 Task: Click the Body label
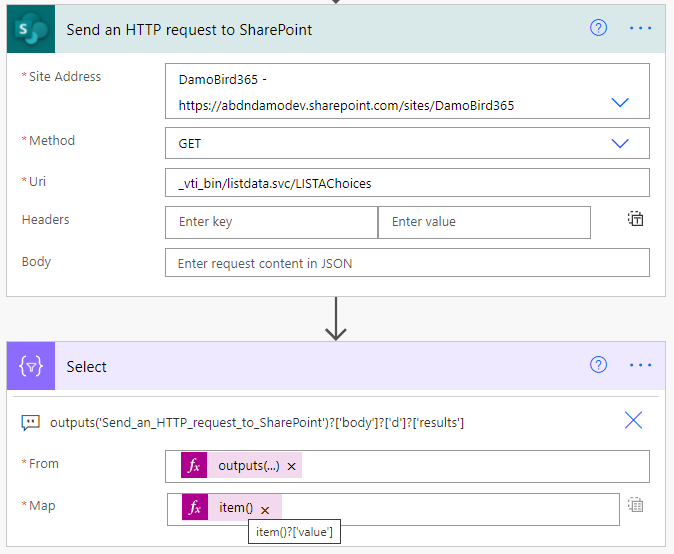click(x=37, y=261)
